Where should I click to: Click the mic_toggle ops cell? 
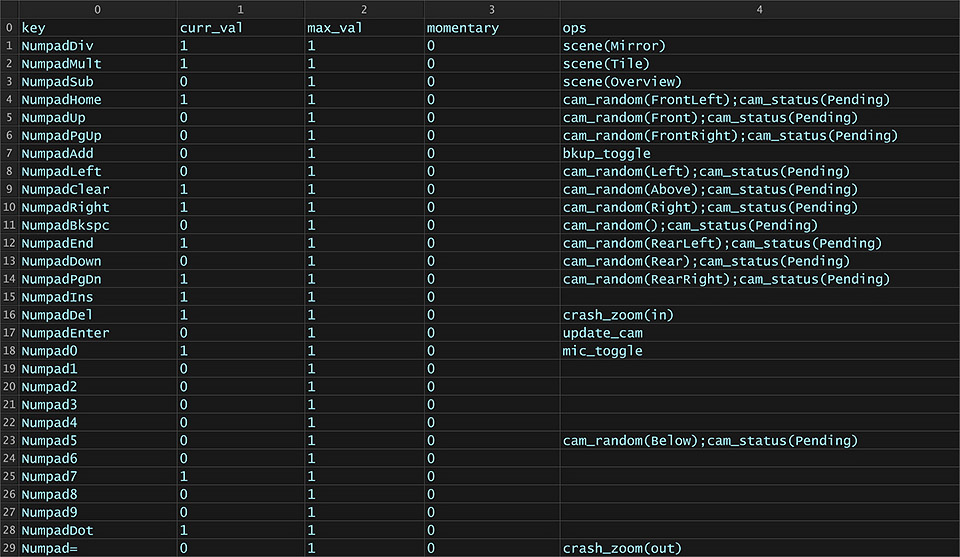click(x=759, y=351)
